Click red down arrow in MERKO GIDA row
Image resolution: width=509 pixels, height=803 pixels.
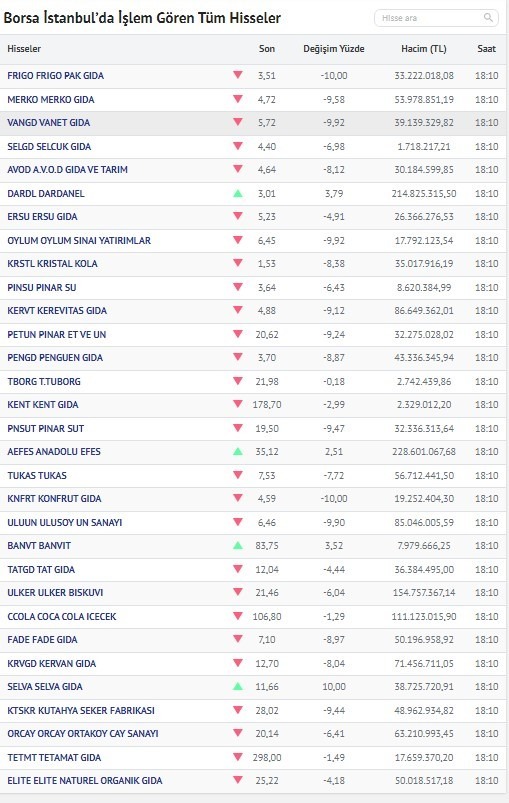click(238, 98)
